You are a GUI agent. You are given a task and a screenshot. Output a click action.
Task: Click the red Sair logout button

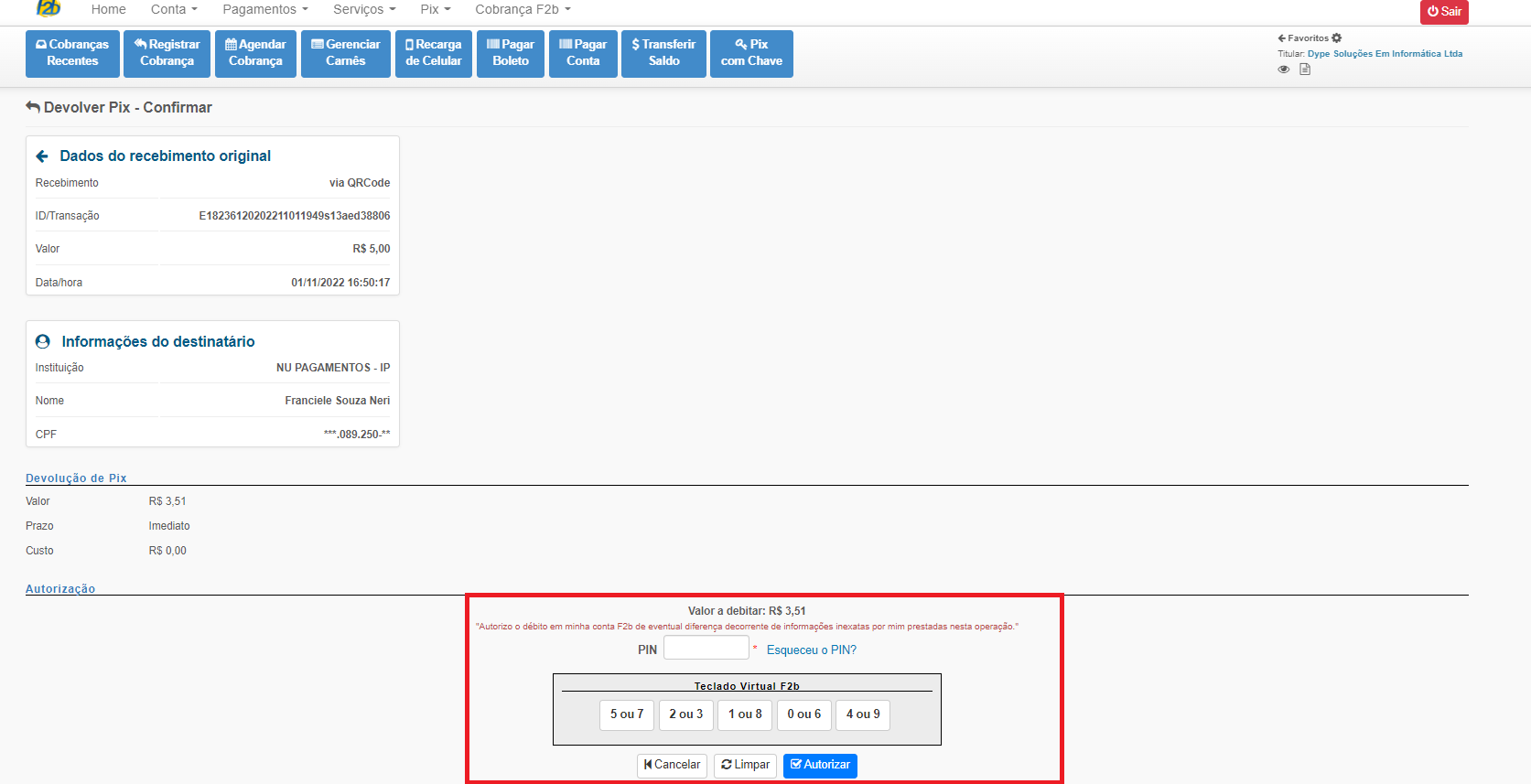click(x=1444, y=11)
